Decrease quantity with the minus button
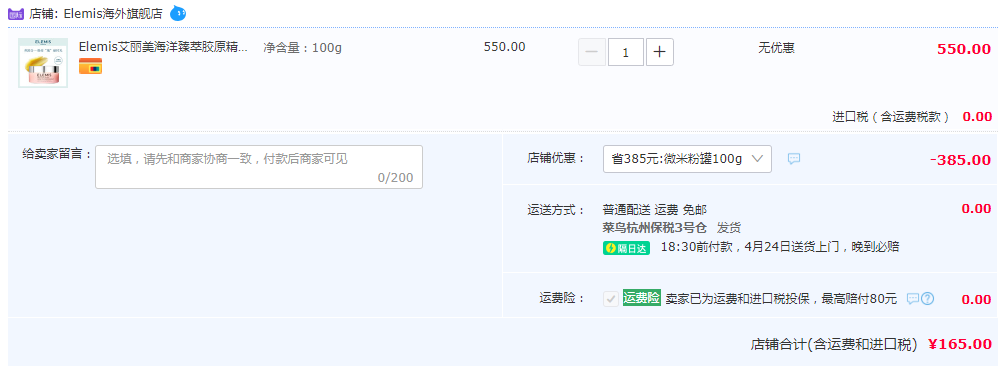Viewport: 1005px width, 366px height. 592,53
